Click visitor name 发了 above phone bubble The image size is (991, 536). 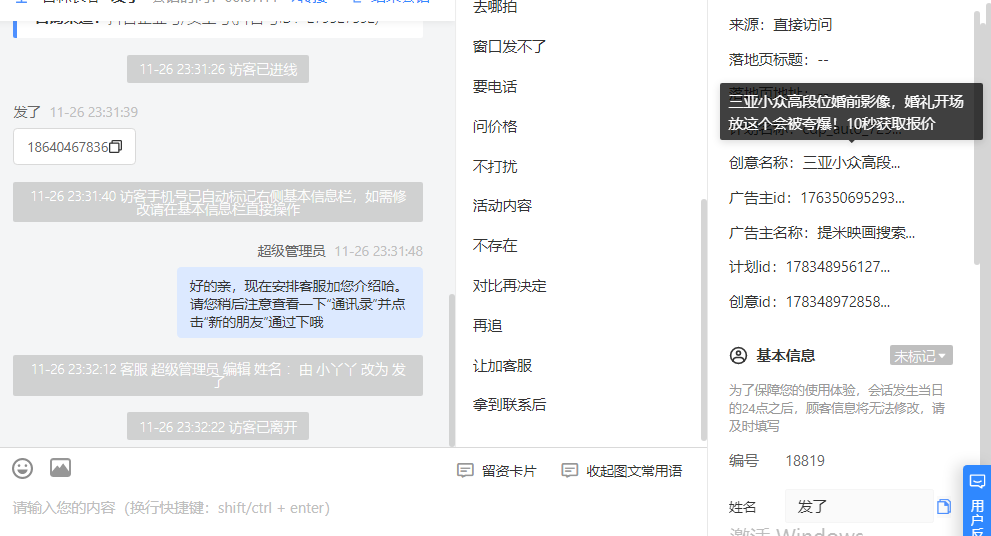tap(27, 113)
